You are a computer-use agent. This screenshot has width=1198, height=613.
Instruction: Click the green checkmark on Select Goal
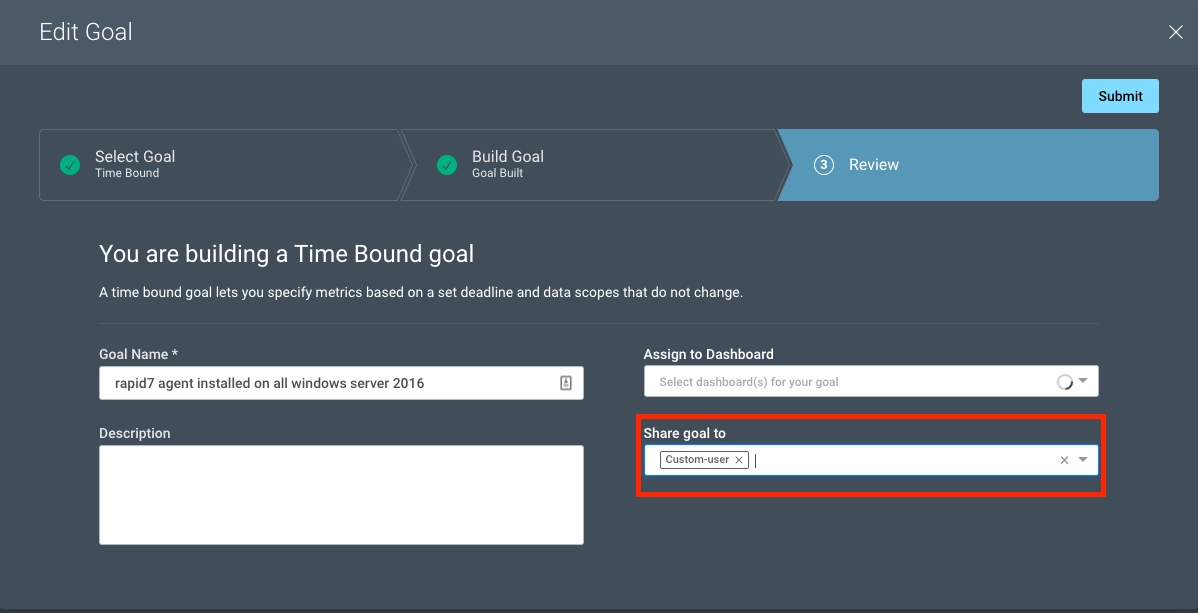(70, 165)
